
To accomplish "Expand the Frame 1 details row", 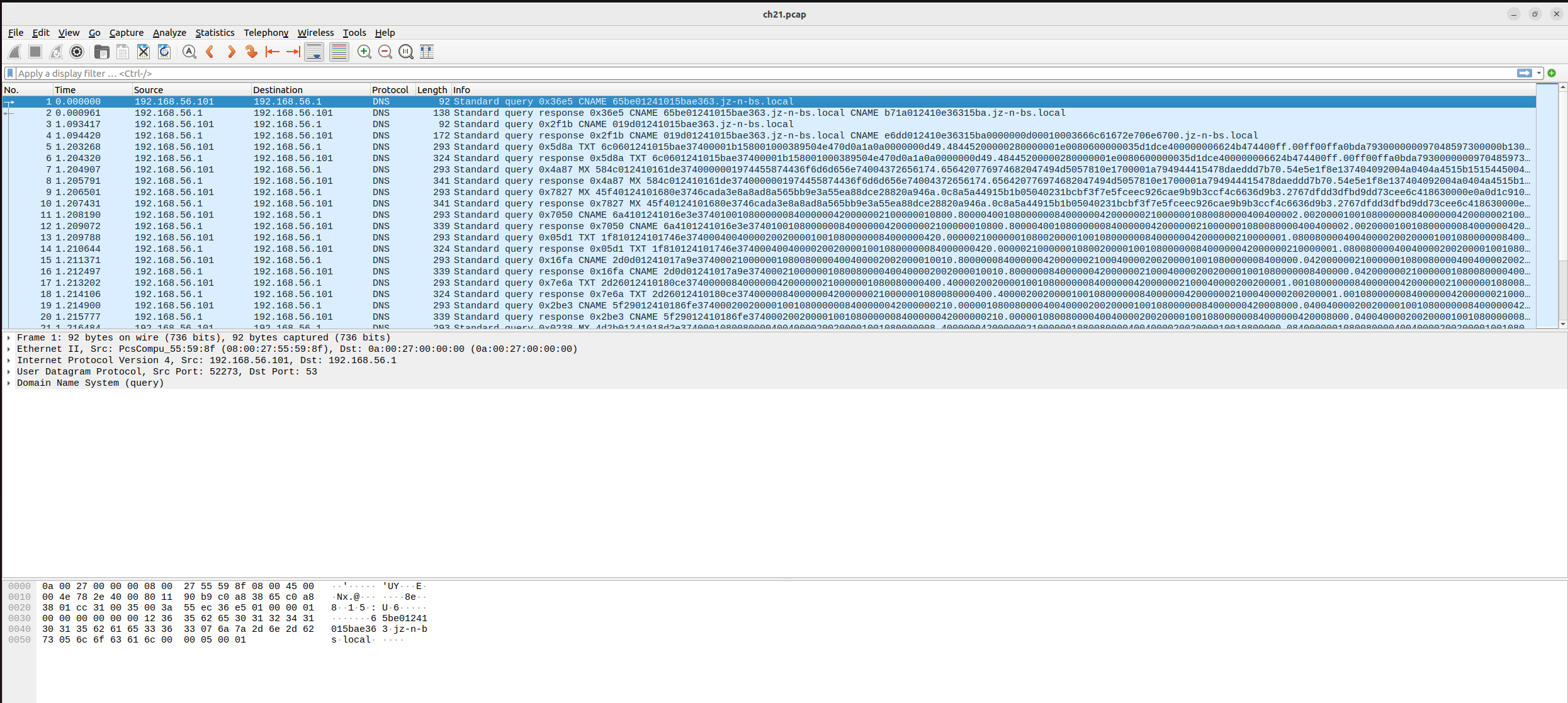I will [x=9, y=338].
